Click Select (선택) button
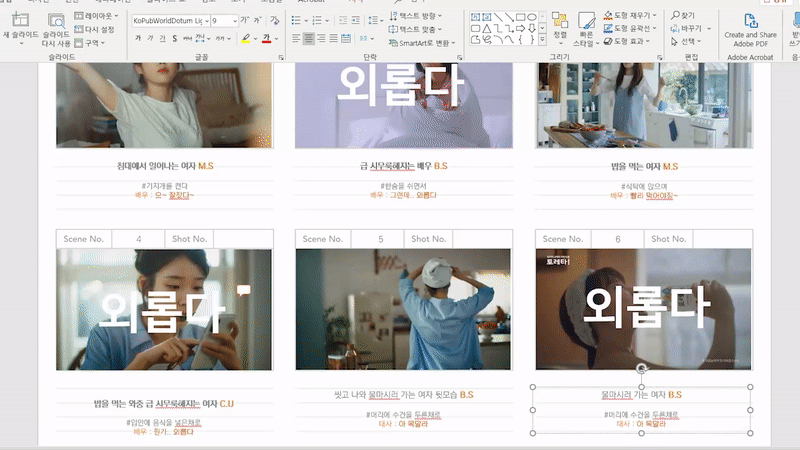Image resolution: width=800 pixels, height=450 pixels. coord(686,41)
